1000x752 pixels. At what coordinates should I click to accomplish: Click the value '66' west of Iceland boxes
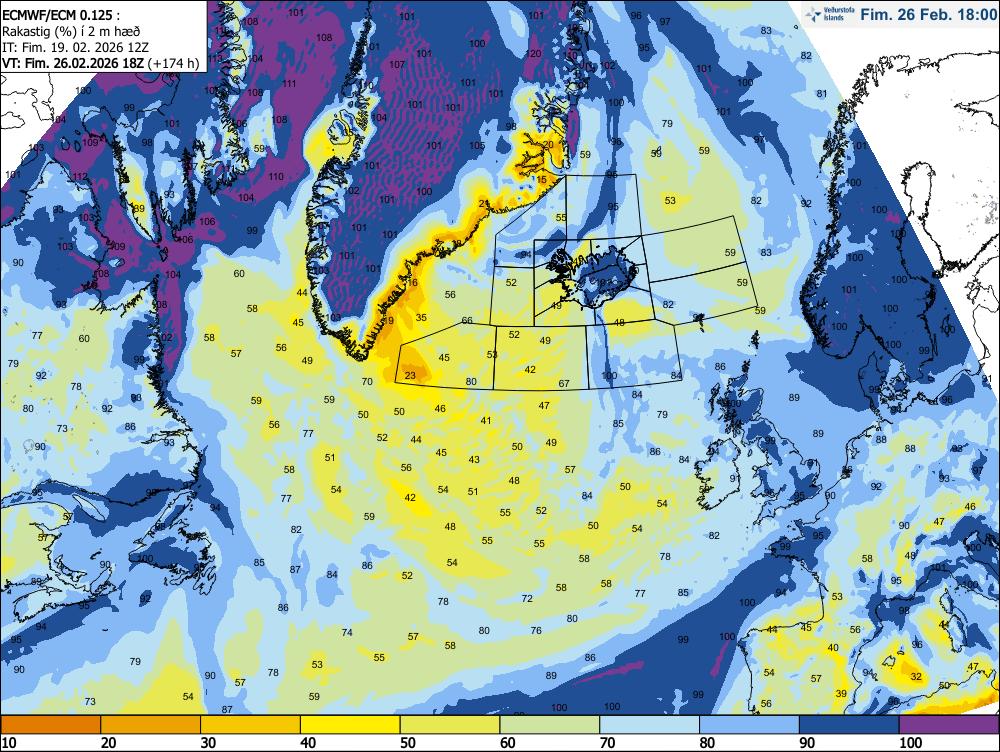tap(467, 320)
